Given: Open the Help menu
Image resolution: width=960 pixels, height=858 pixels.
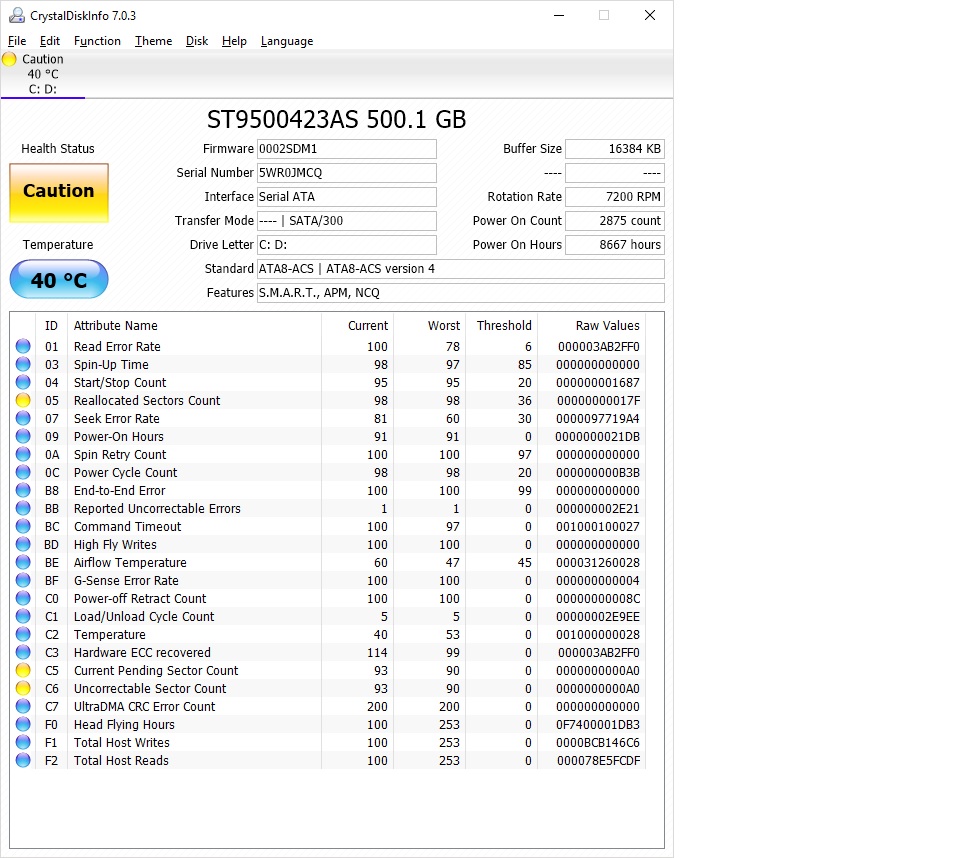Looking at the screenshot, I should pyautogui.click(x=234, y=41).
